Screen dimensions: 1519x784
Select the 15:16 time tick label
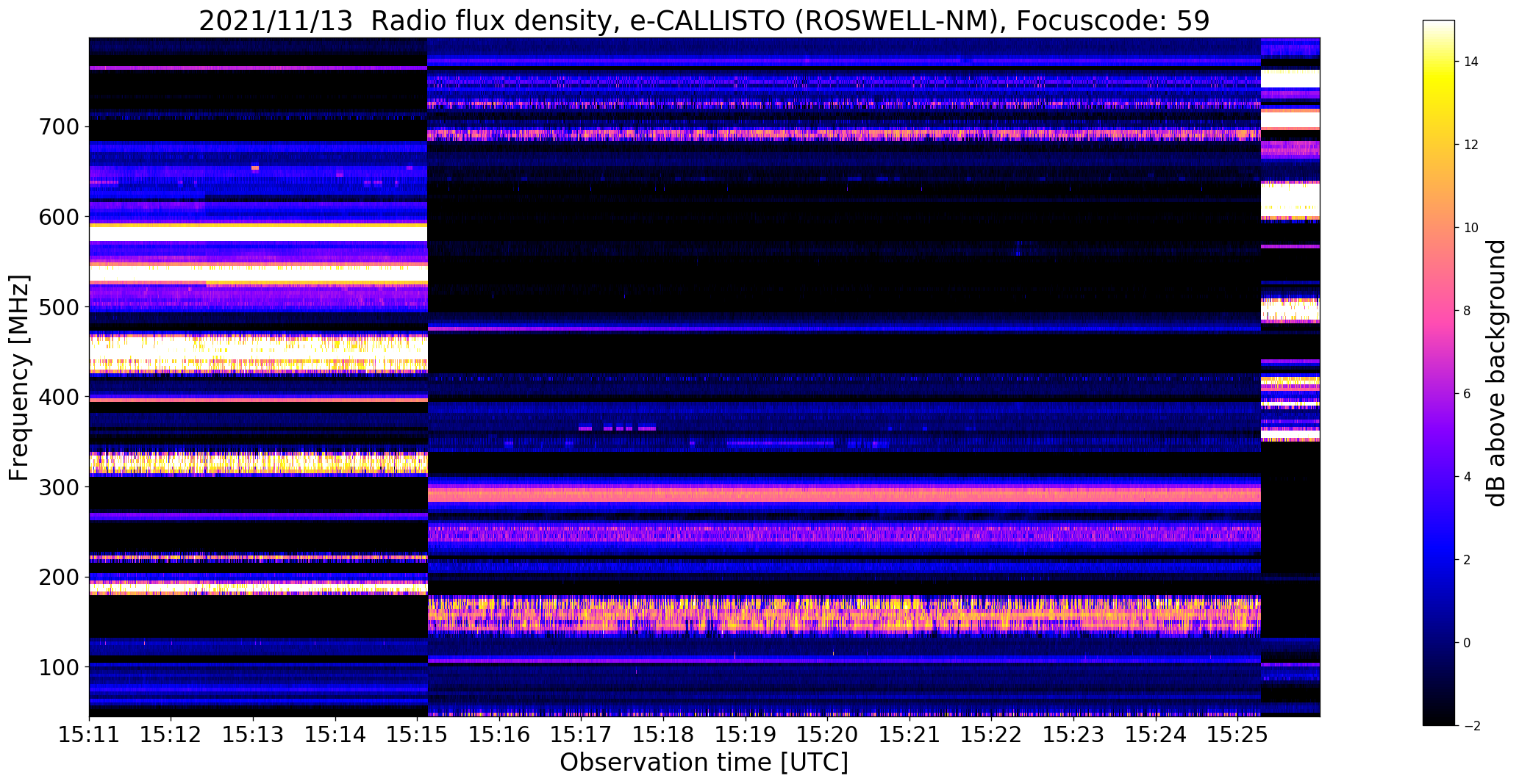[499, 734]
